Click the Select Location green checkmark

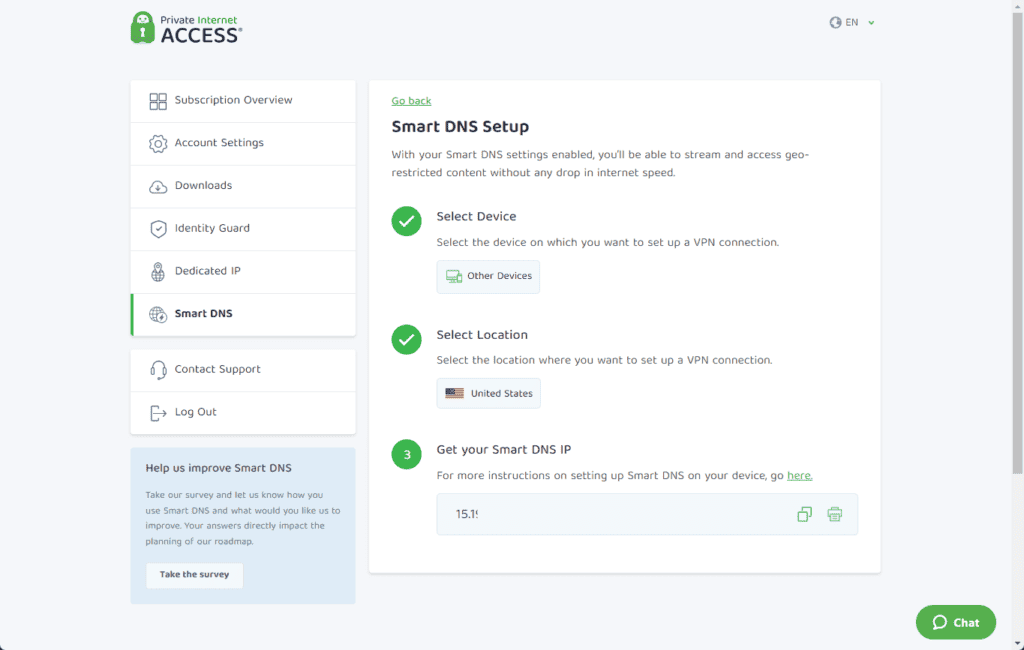pos(406,340)
